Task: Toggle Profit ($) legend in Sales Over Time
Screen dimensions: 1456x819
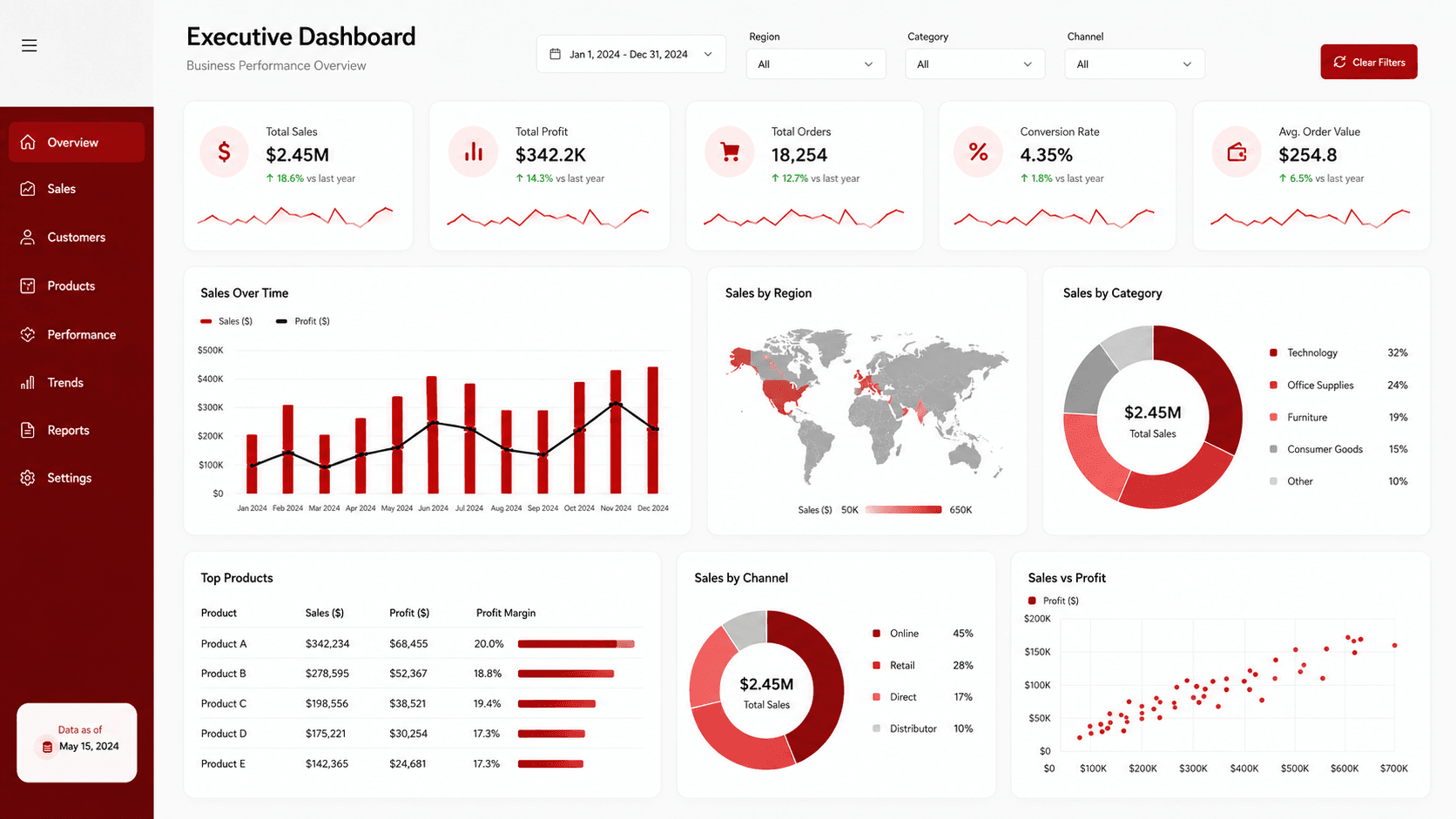Action: pyautogui.click(x=303, y=321)
